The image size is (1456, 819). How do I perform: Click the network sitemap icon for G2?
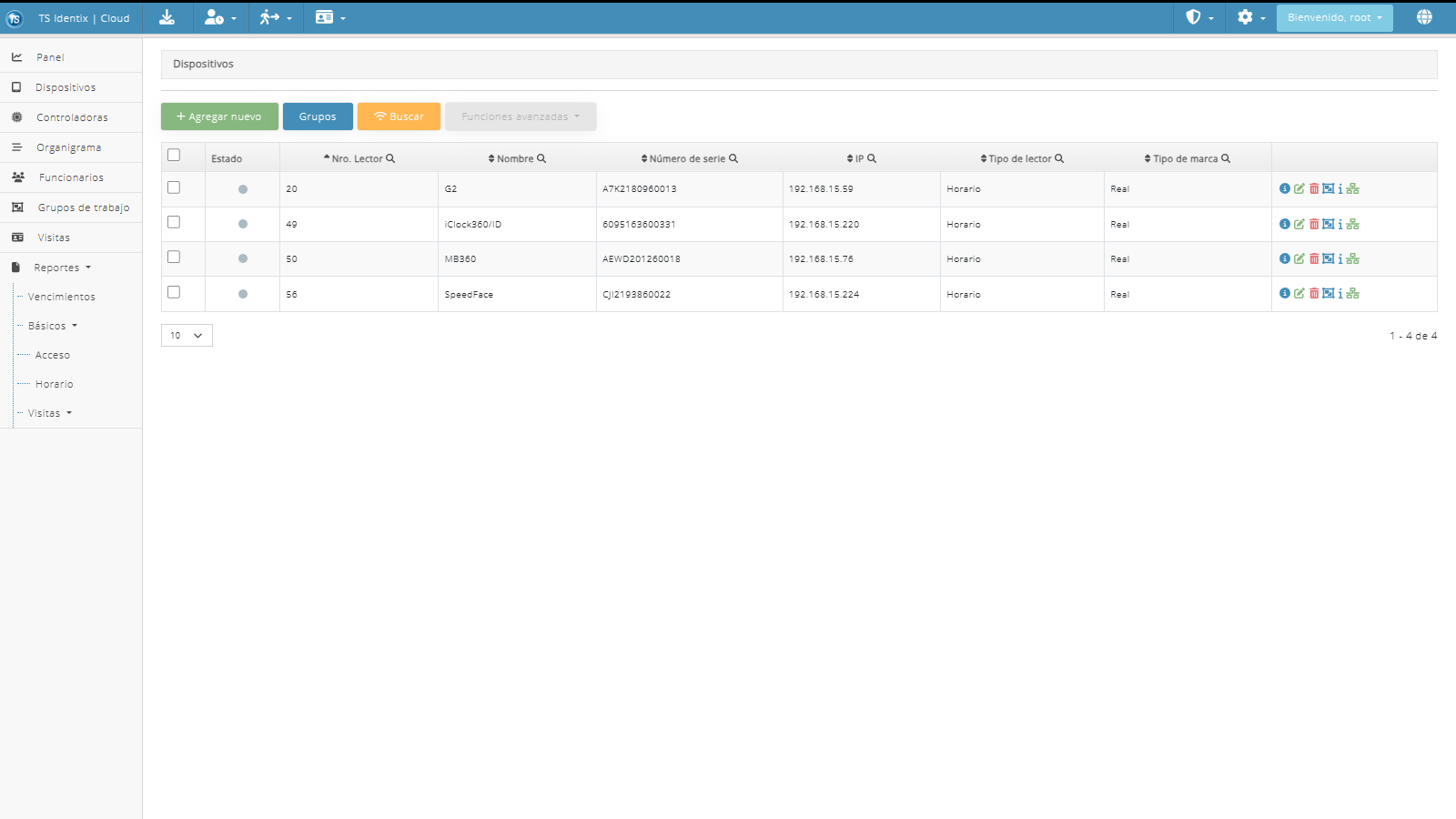[1353, 188]
